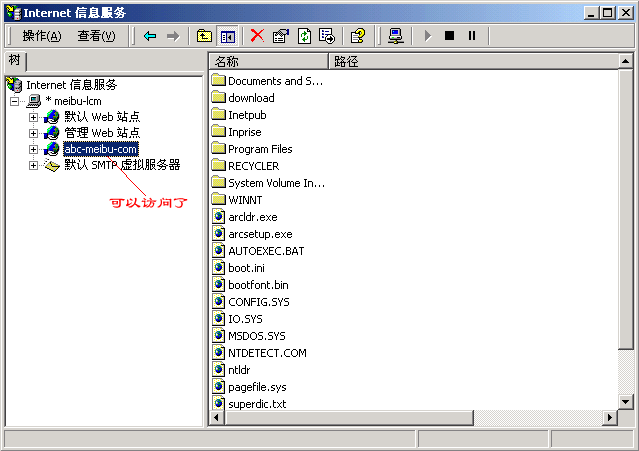The width and height of the screenshot is (639, 451).
Task: Collapse the meibu-lcm server node
Action: (x=15, y=101)
